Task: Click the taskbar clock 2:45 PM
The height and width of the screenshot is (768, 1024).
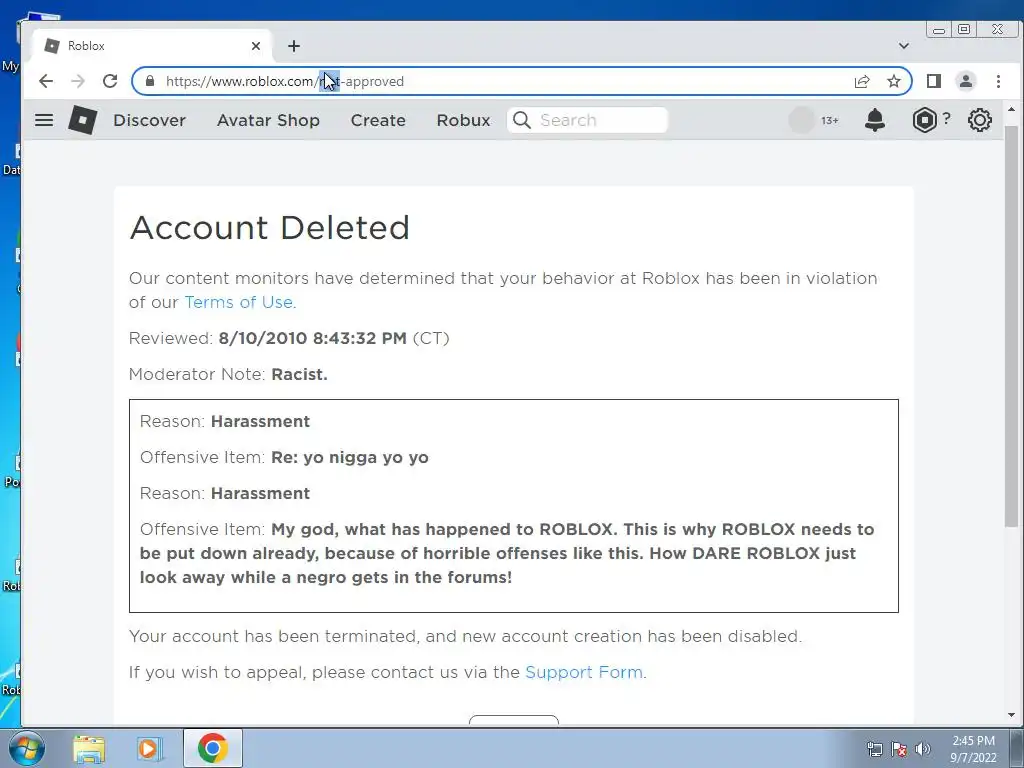Action: coord(973,741)
